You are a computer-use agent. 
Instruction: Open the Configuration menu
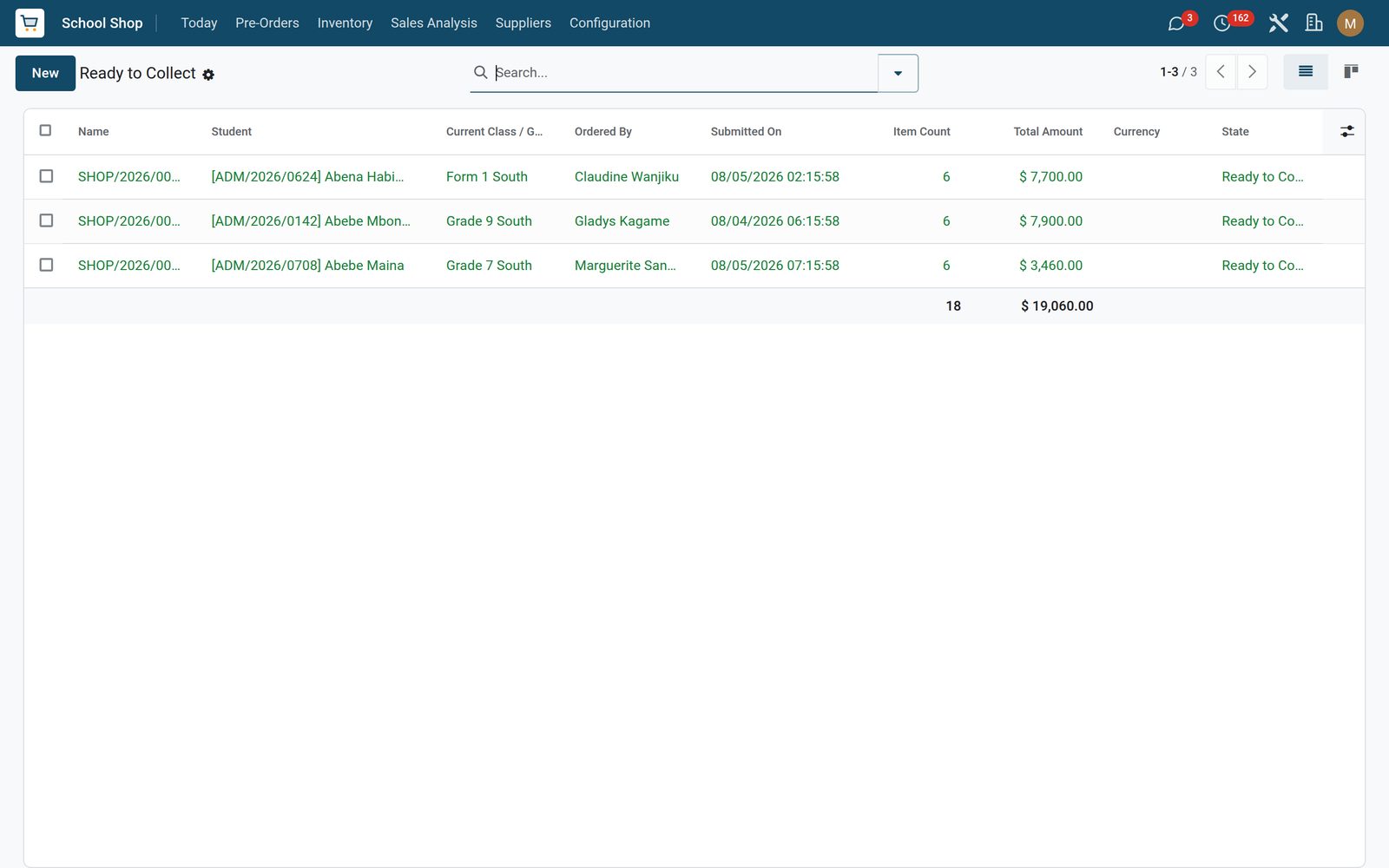coord(609,23)
